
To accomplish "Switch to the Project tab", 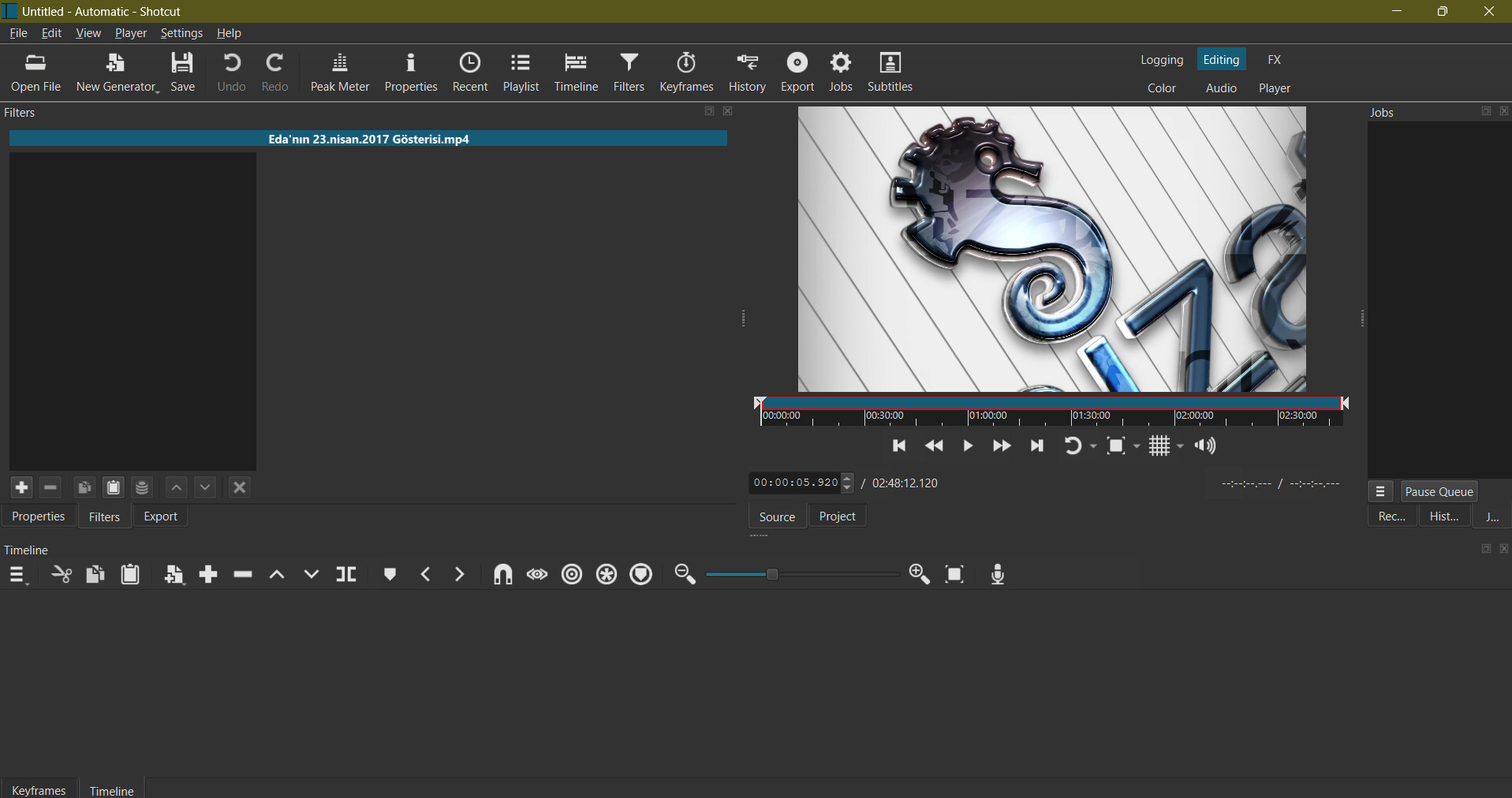I will tap(837, 516).
